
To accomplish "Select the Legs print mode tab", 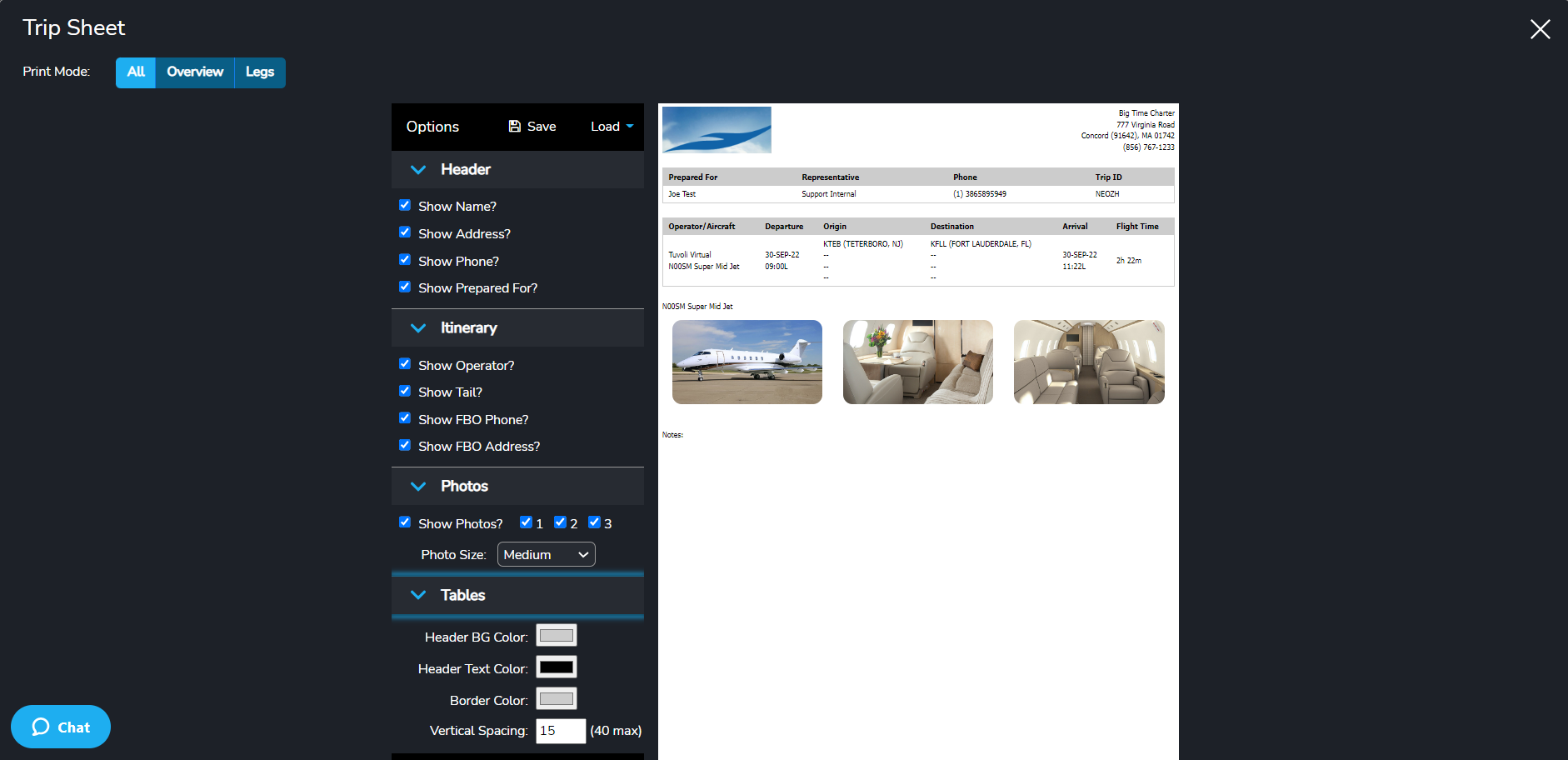I will (x=259, y=72).
